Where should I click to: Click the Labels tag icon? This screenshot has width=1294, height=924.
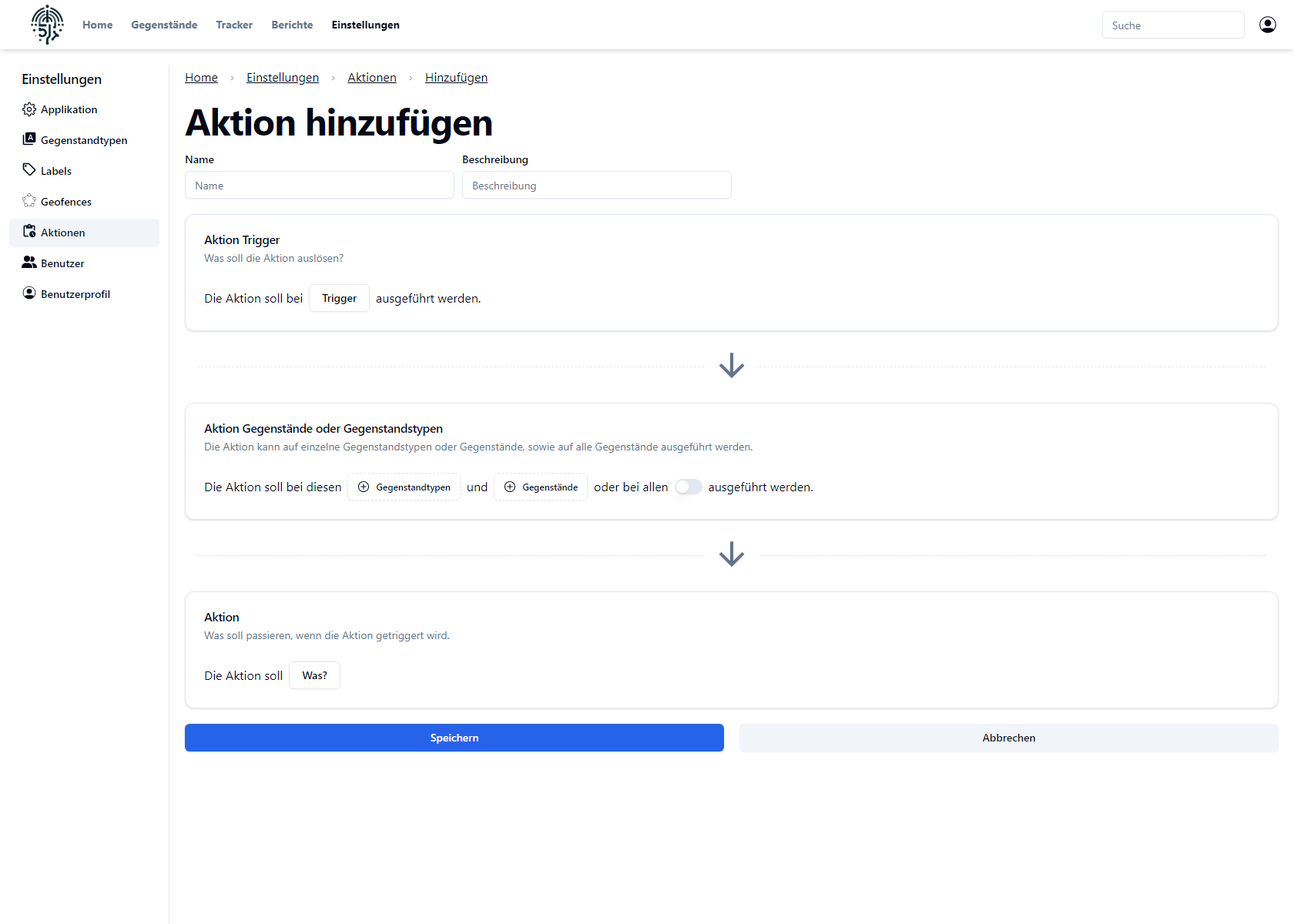point(29,170)
